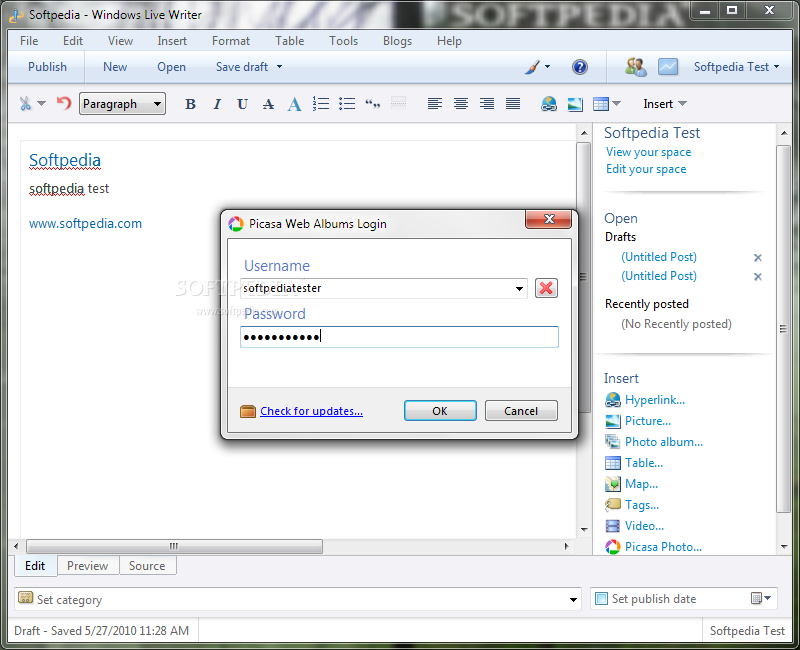Switch to the Preview tab
The width and height of the screenshot is (800, 650).
coord(88,566)
